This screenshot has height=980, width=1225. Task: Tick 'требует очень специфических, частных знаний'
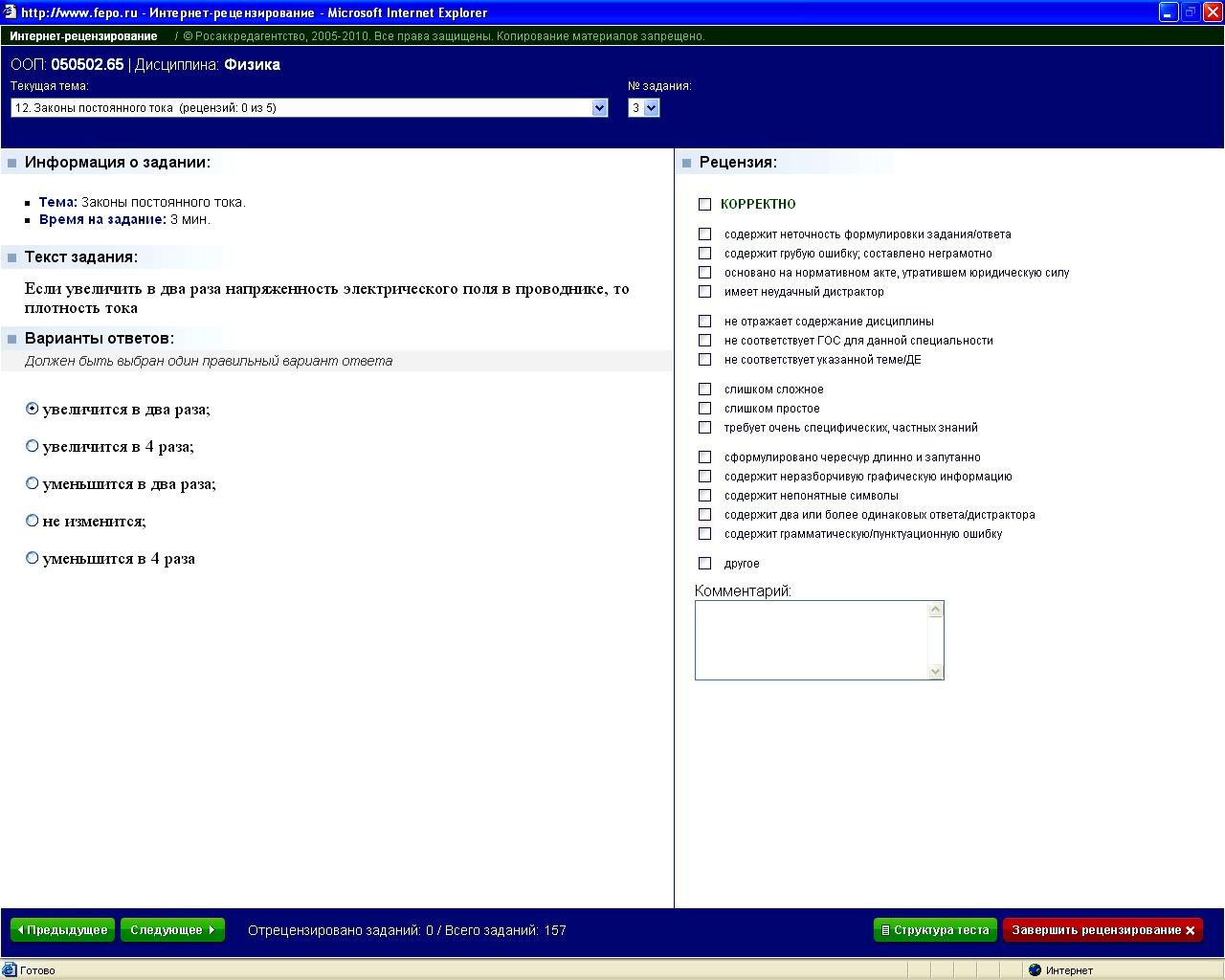point(705,427)
